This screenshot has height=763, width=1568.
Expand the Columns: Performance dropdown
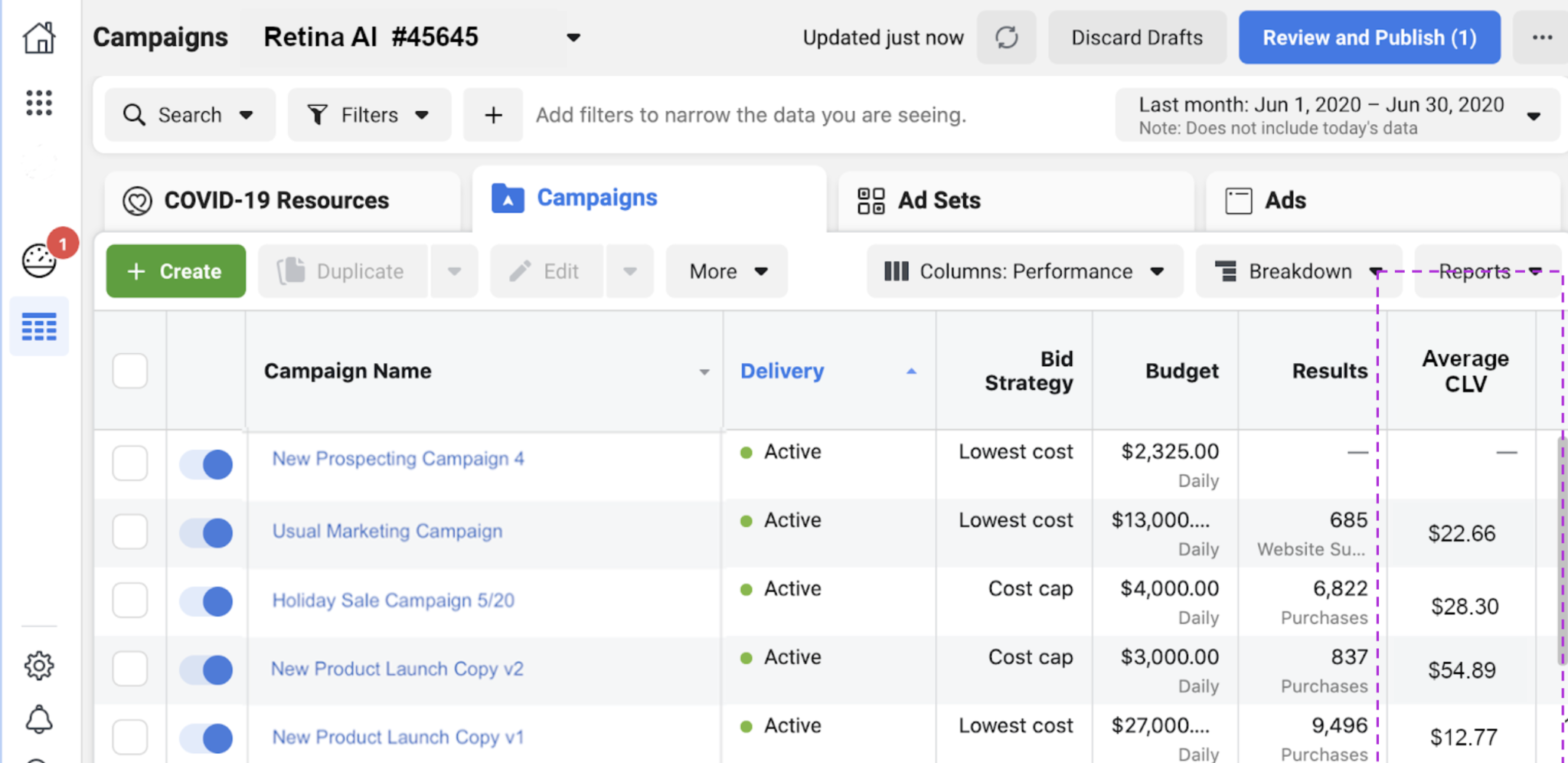[x=1024, y=271]
